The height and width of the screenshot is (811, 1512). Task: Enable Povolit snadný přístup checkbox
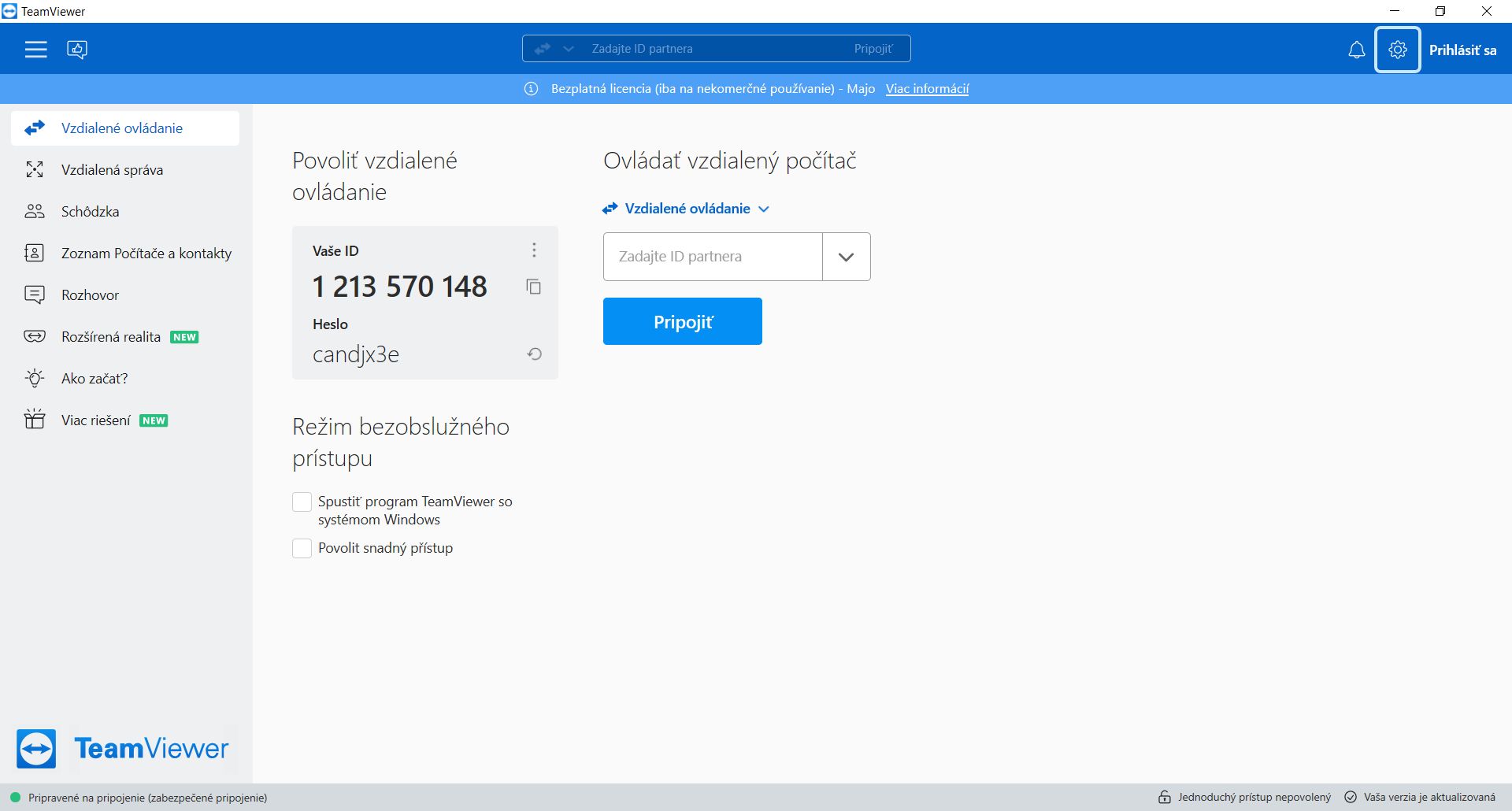click(302, 548)
